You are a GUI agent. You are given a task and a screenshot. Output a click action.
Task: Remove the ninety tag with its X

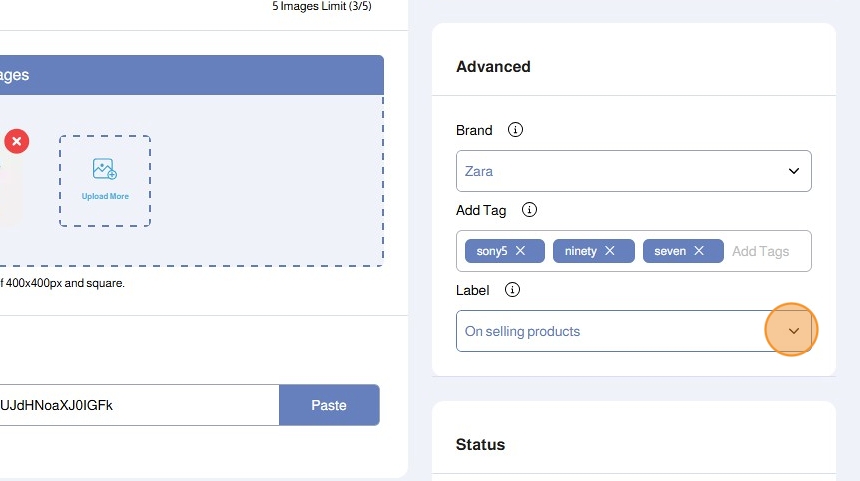tap(610, 251)
